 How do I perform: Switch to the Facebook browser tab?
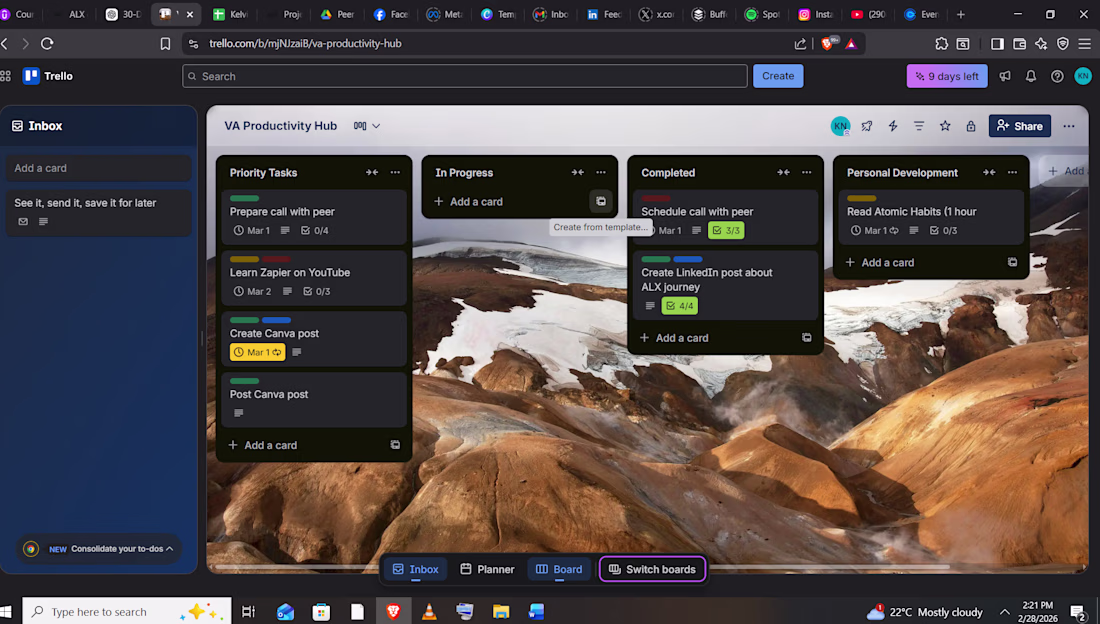point(390,14)
